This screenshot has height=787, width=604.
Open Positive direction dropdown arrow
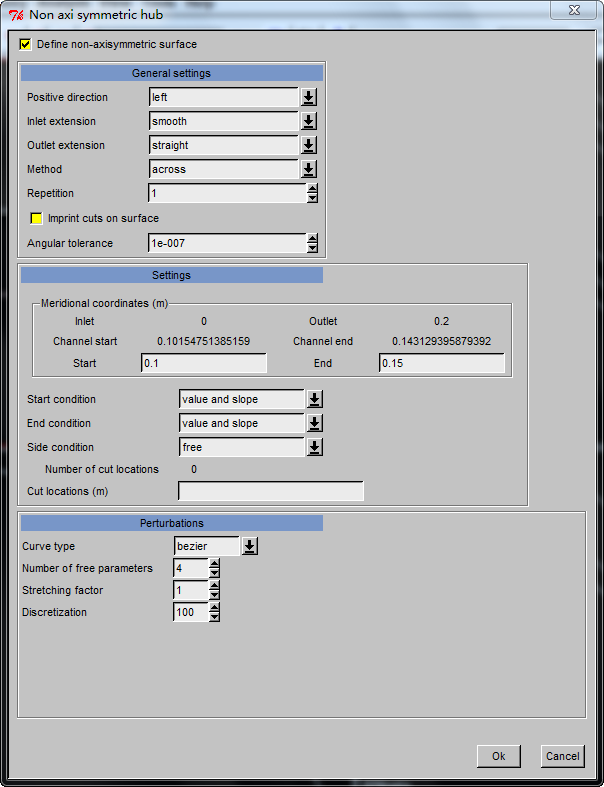point(308,97)
